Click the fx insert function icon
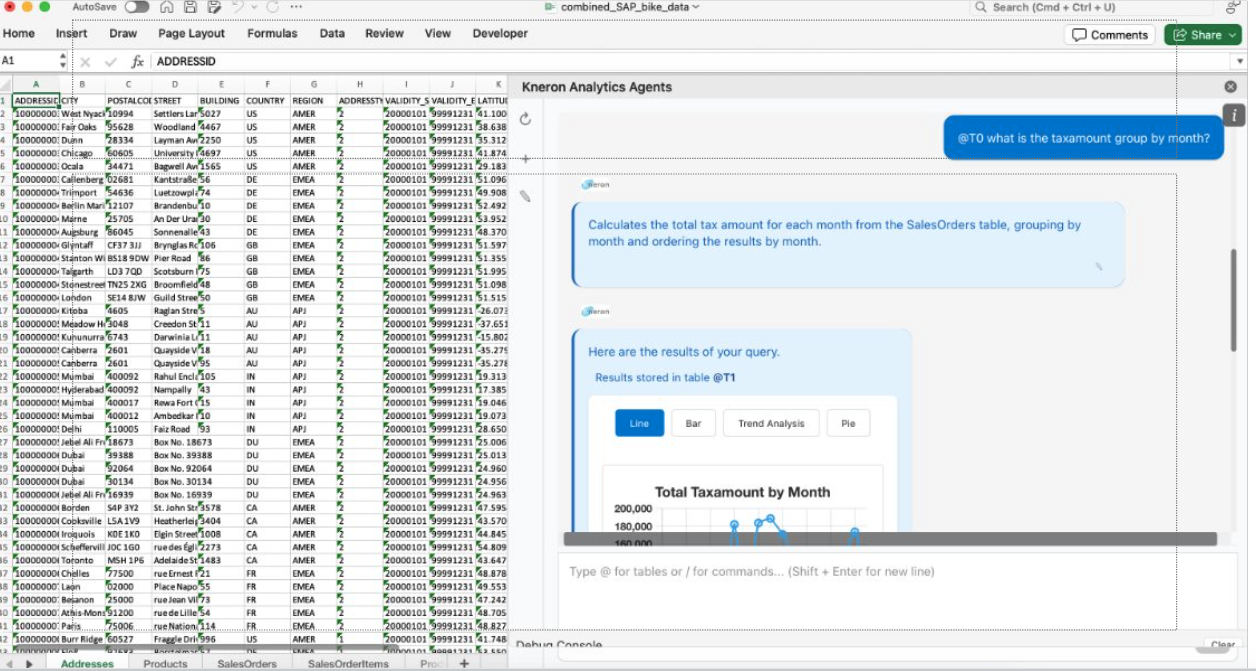The height and width of the screenshot is (671, 1256). click(138, 62)
